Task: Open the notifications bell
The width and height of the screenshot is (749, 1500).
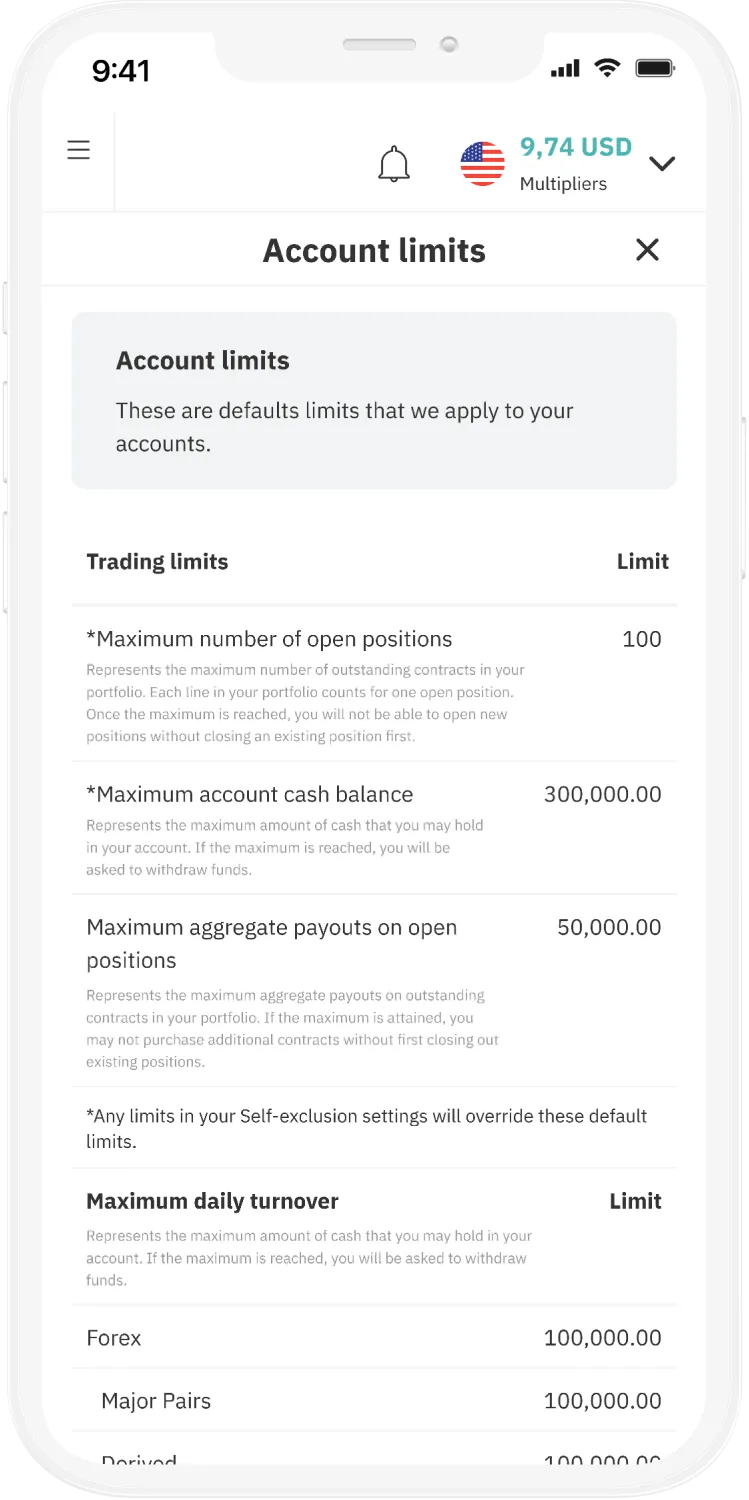Action: (x=394, y=162)
